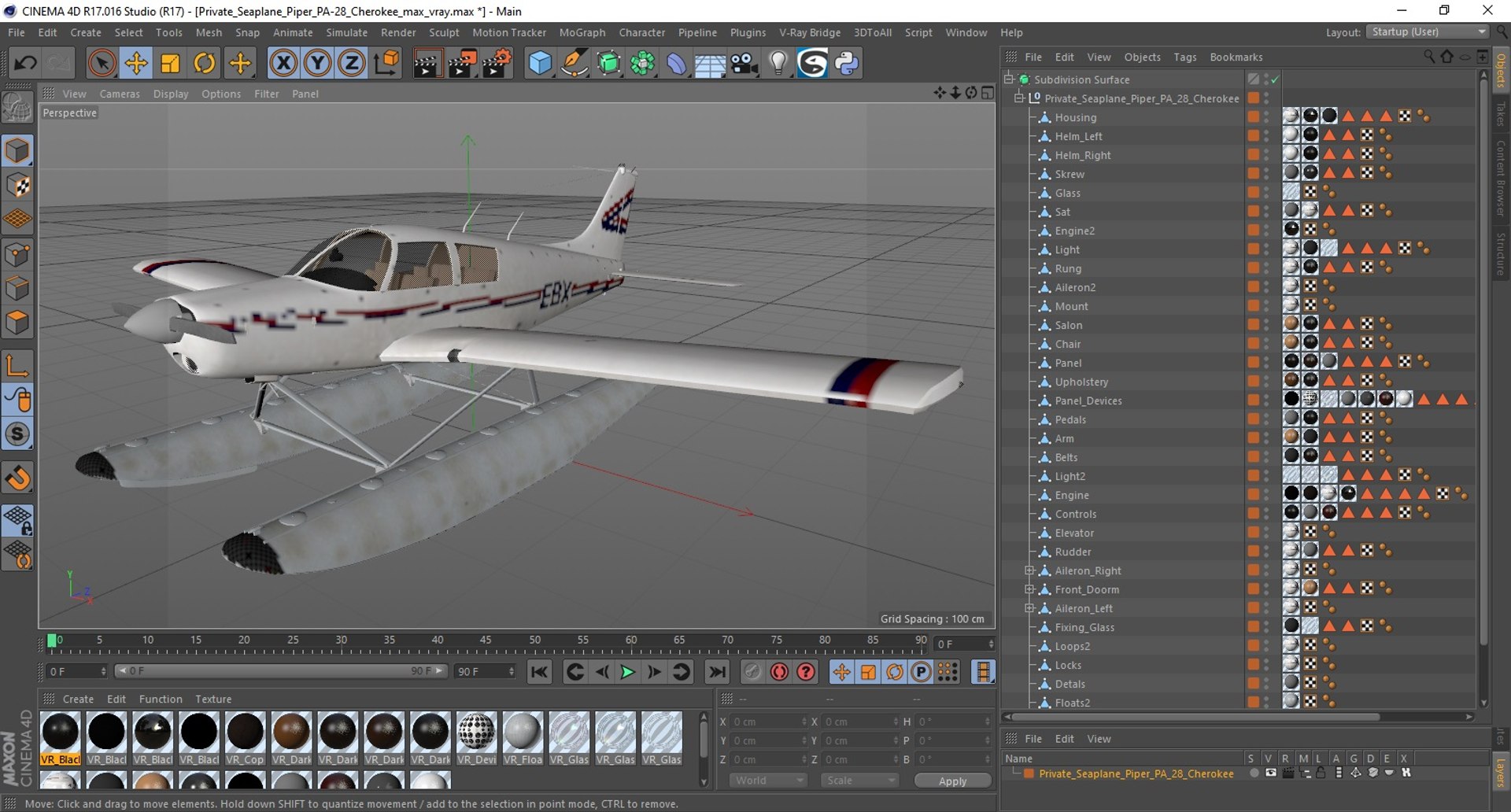Expand the Front_Doorm object
This screenshot has height=812, width=1511.
click(1029, 589)
